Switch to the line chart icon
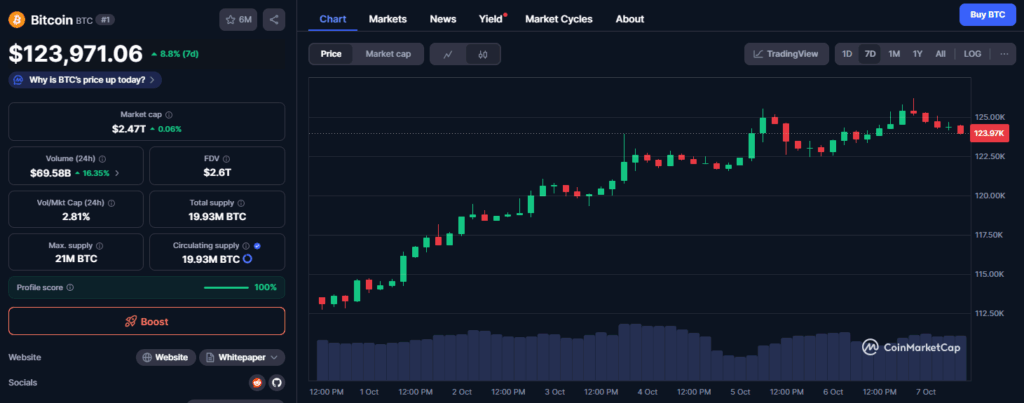The image size is (1024, 403). click(x=448, y=54)
